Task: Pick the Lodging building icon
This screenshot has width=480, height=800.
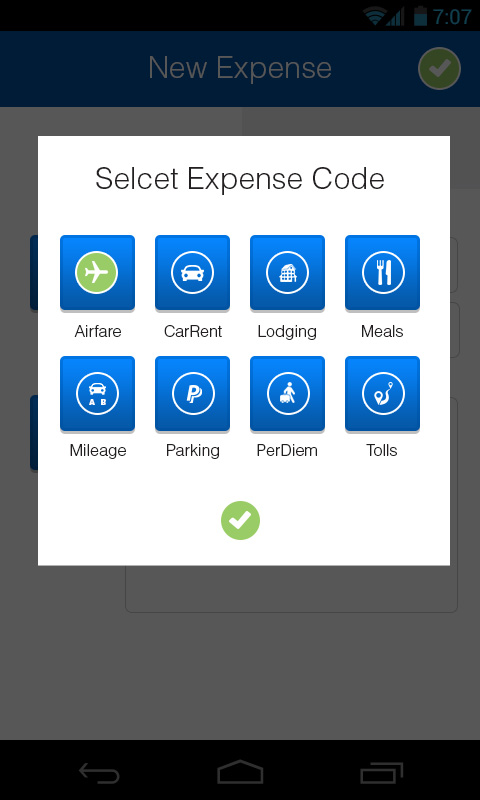Action: pyautogui.click(x=287, y=273)
